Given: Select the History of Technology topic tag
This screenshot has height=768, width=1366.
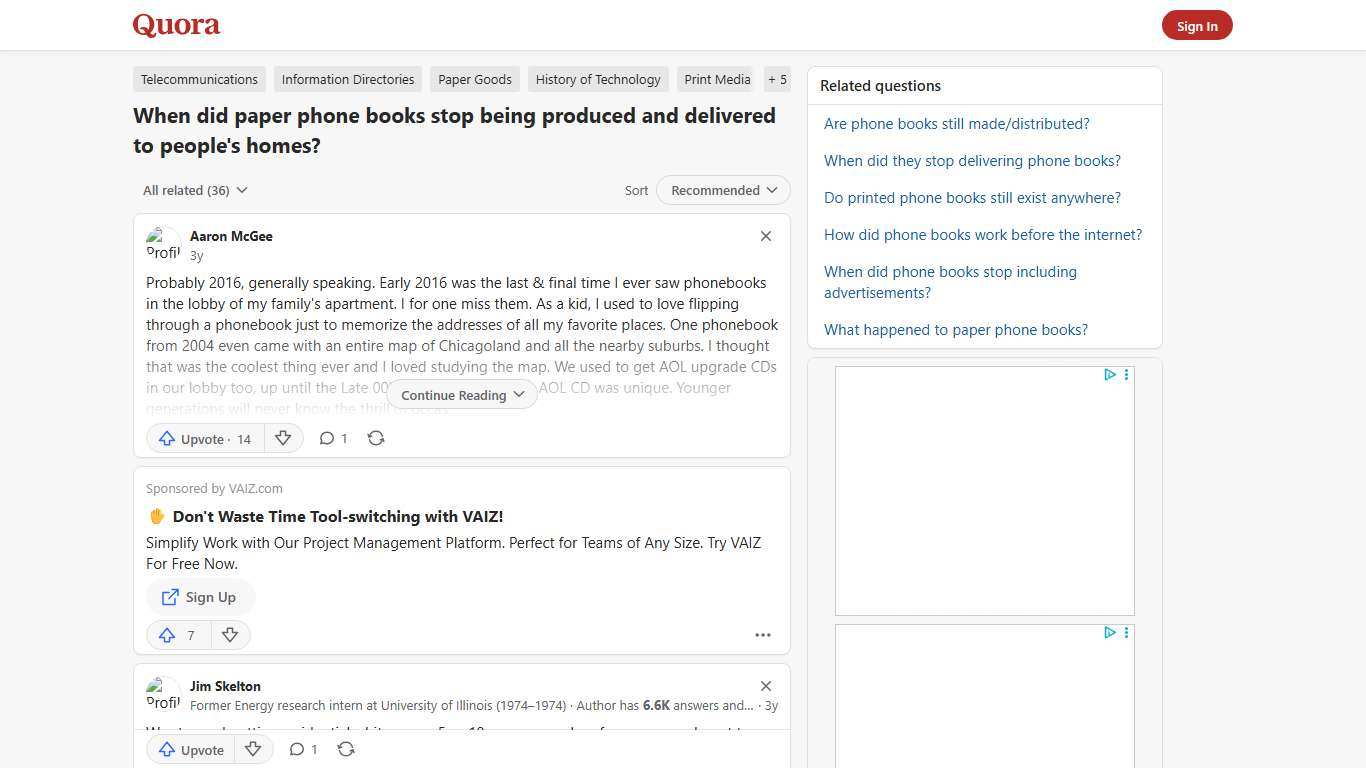Looking at the screenshot, I should coord(598,79).
